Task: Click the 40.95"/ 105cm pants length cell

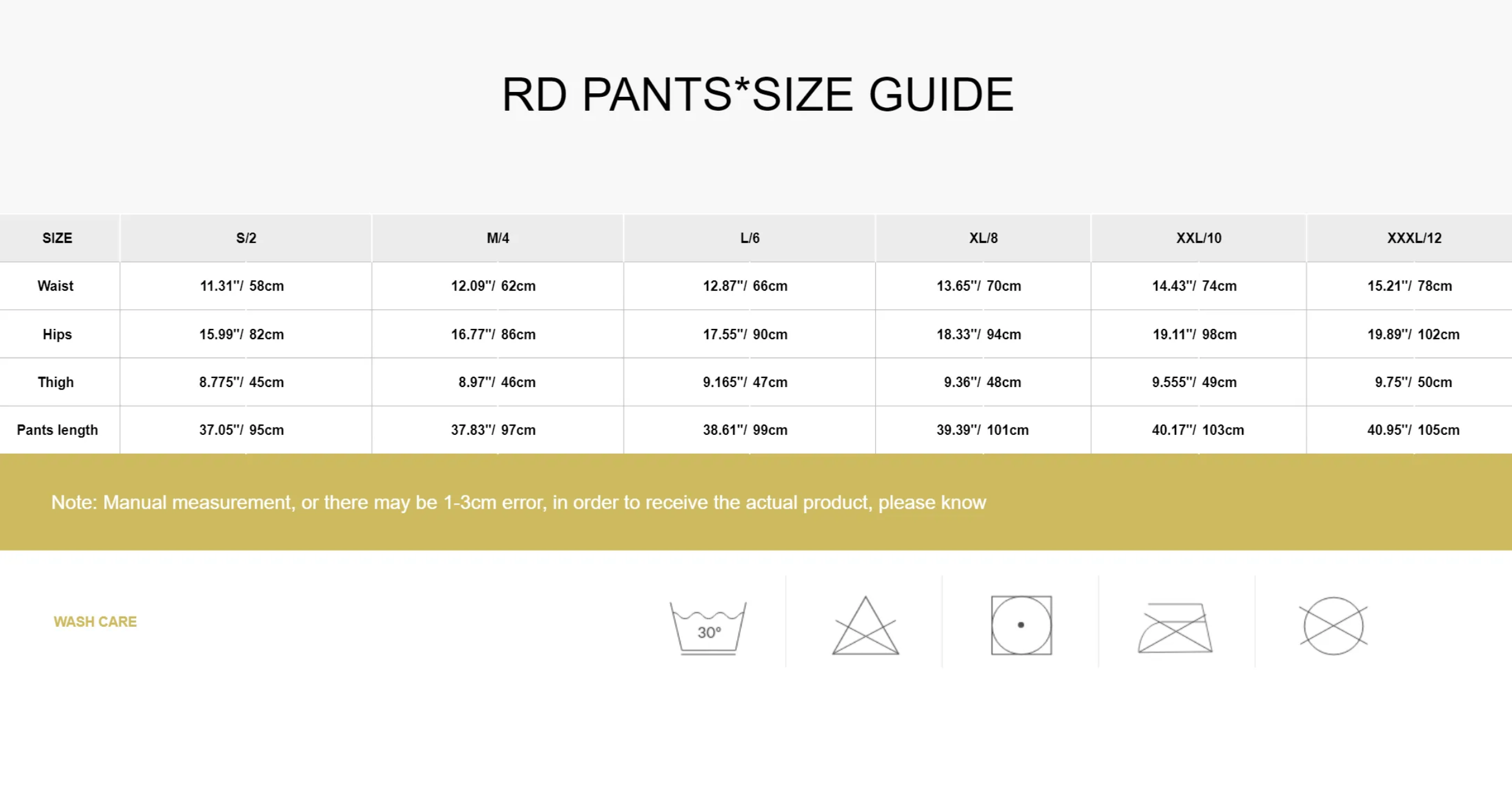Action: click(1413, 430)
